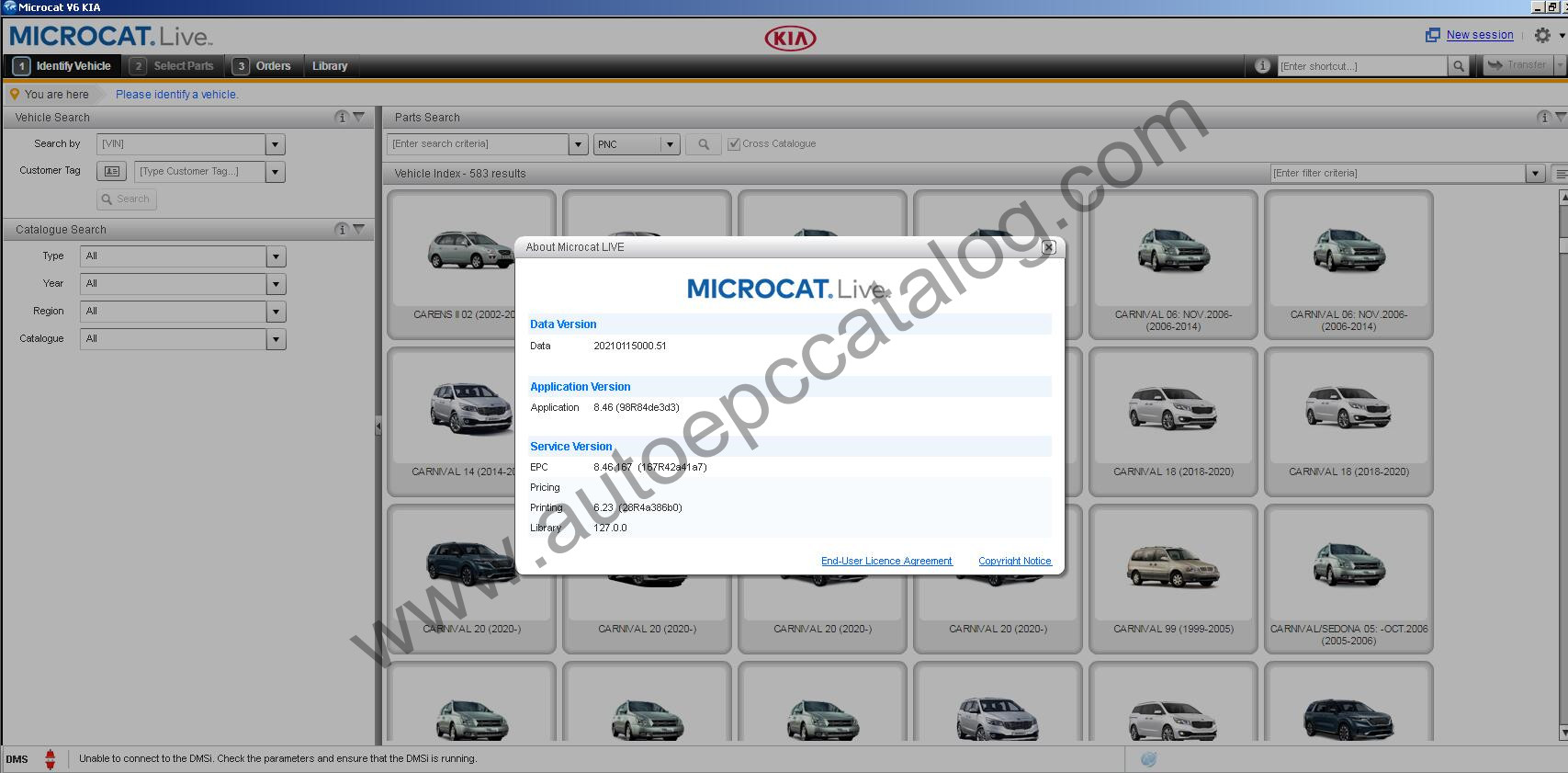The height and width of the screenshot is (773, 1568).
Task: Click the orange You are here pin
Action: pyautogui.click(x=14, y=94)
